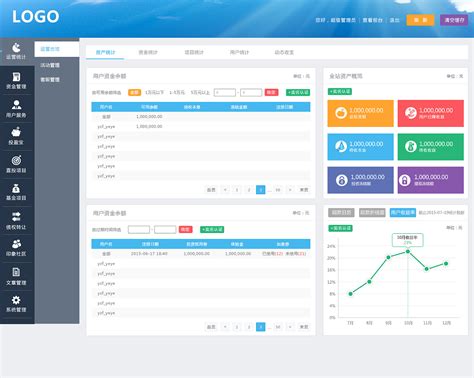Open the calculator 资金管理 sidebar icon
474x378 pixels.
pos(16,80)
